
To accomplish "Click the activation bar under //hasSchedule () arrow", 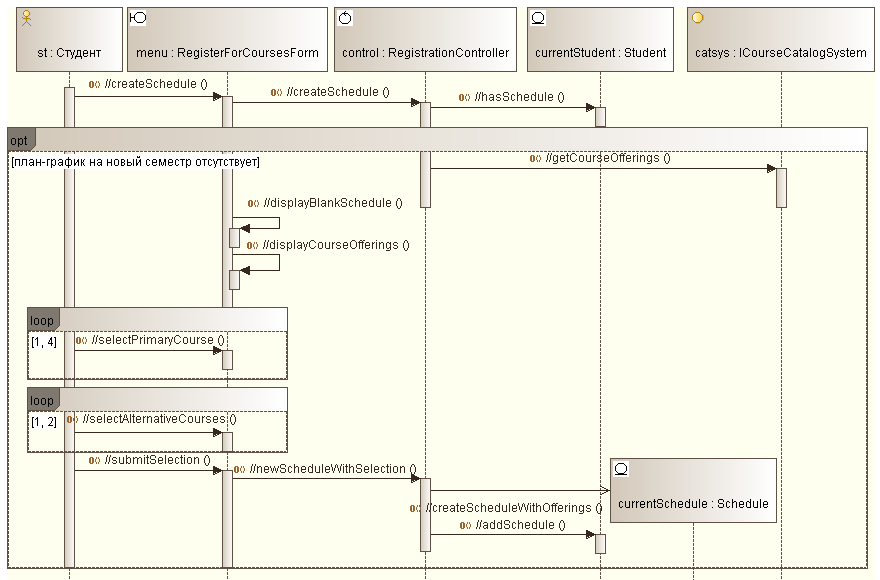I will [x=601, y=117].
